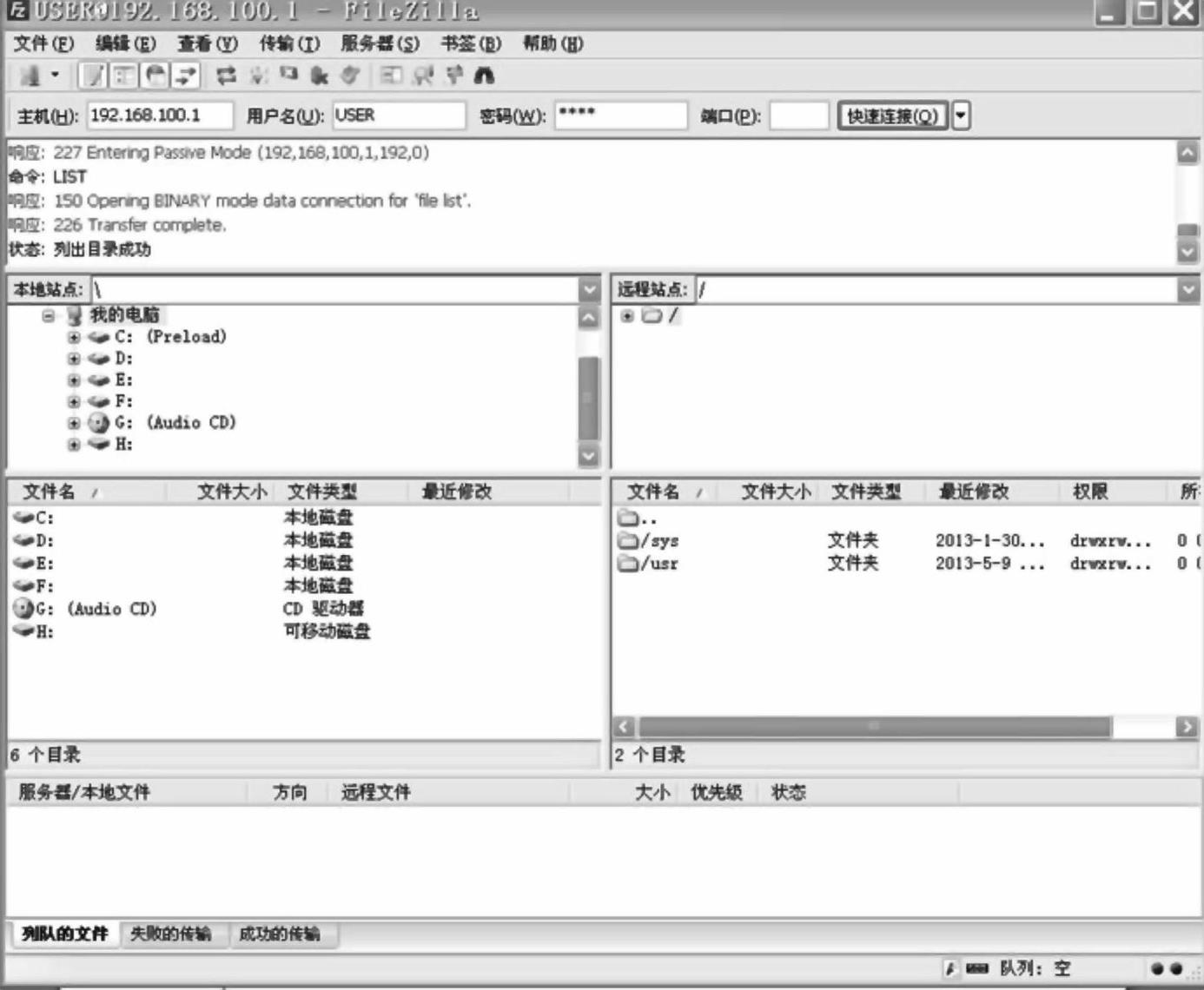This screenshot has width=1204, height=990.
Task: Click the 主机(H) host input field
Action: coord(160,115)
